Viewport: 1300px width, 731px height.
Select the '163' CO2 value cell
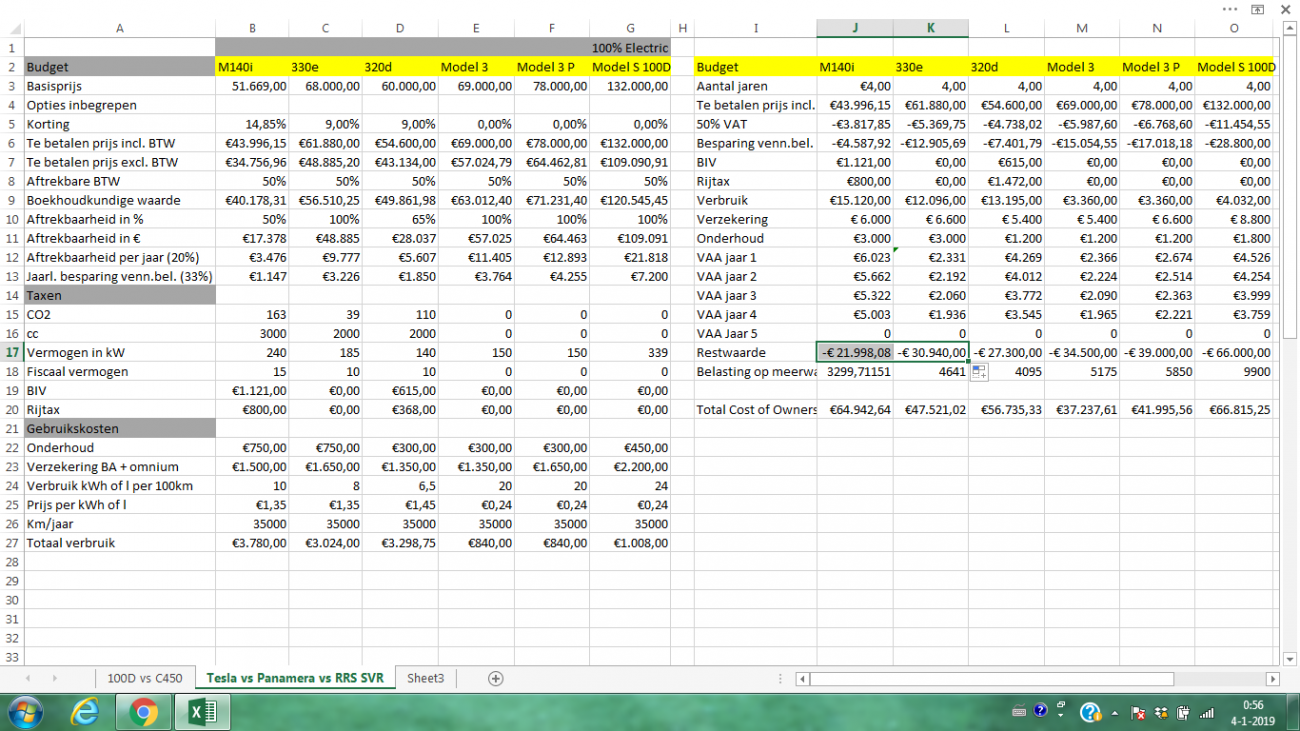coord(252,314)
